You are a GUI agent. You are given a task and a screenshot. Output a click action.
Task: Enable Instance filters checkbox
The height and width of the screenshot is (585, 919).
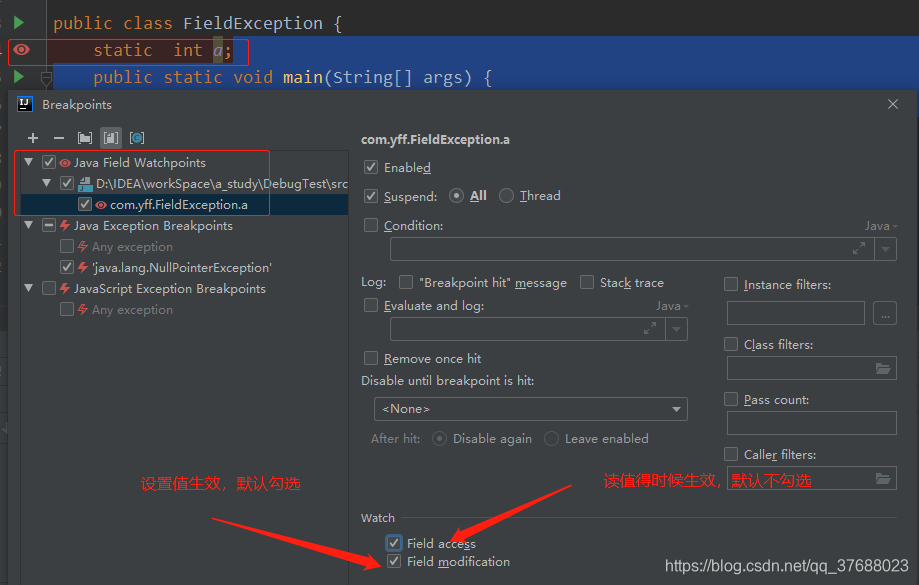click(731, 284)
